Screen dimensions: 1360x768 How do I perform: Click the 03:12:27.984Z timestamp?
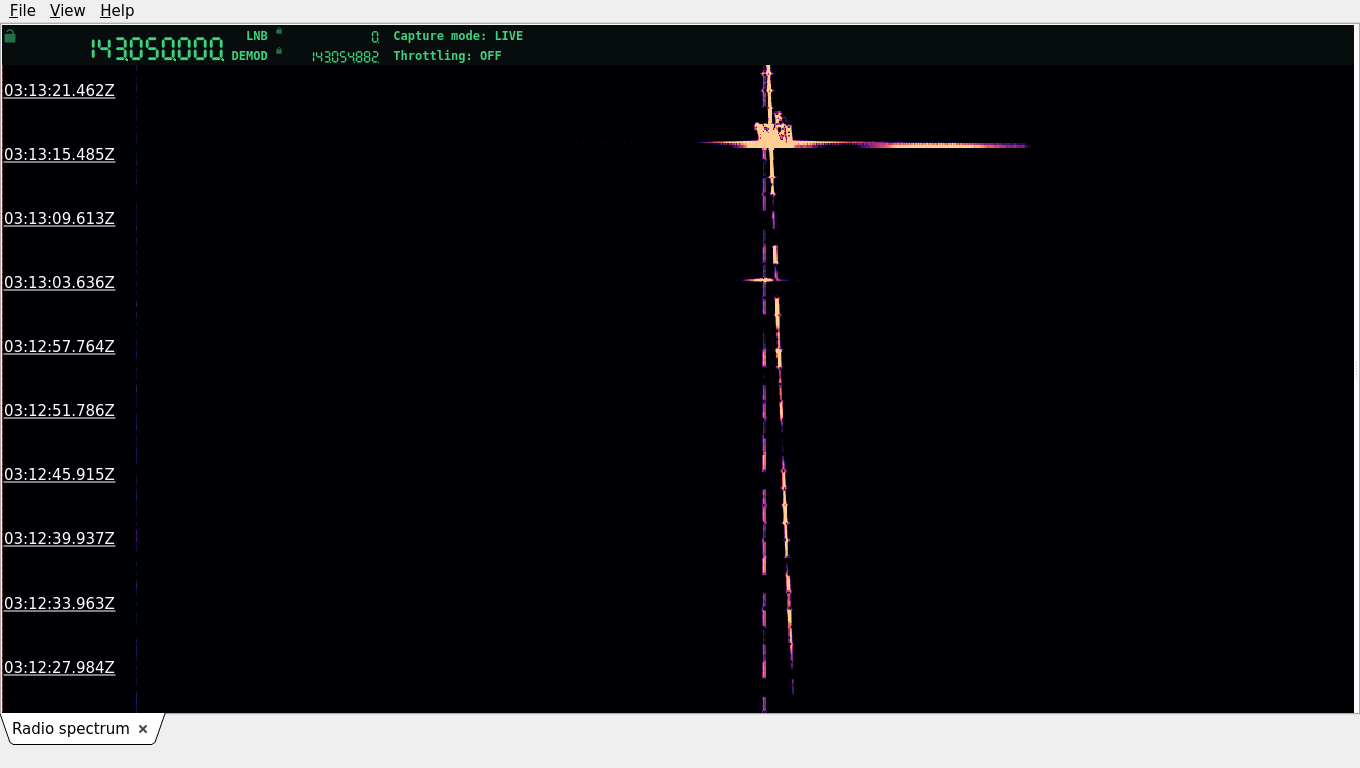click(59, 667)
